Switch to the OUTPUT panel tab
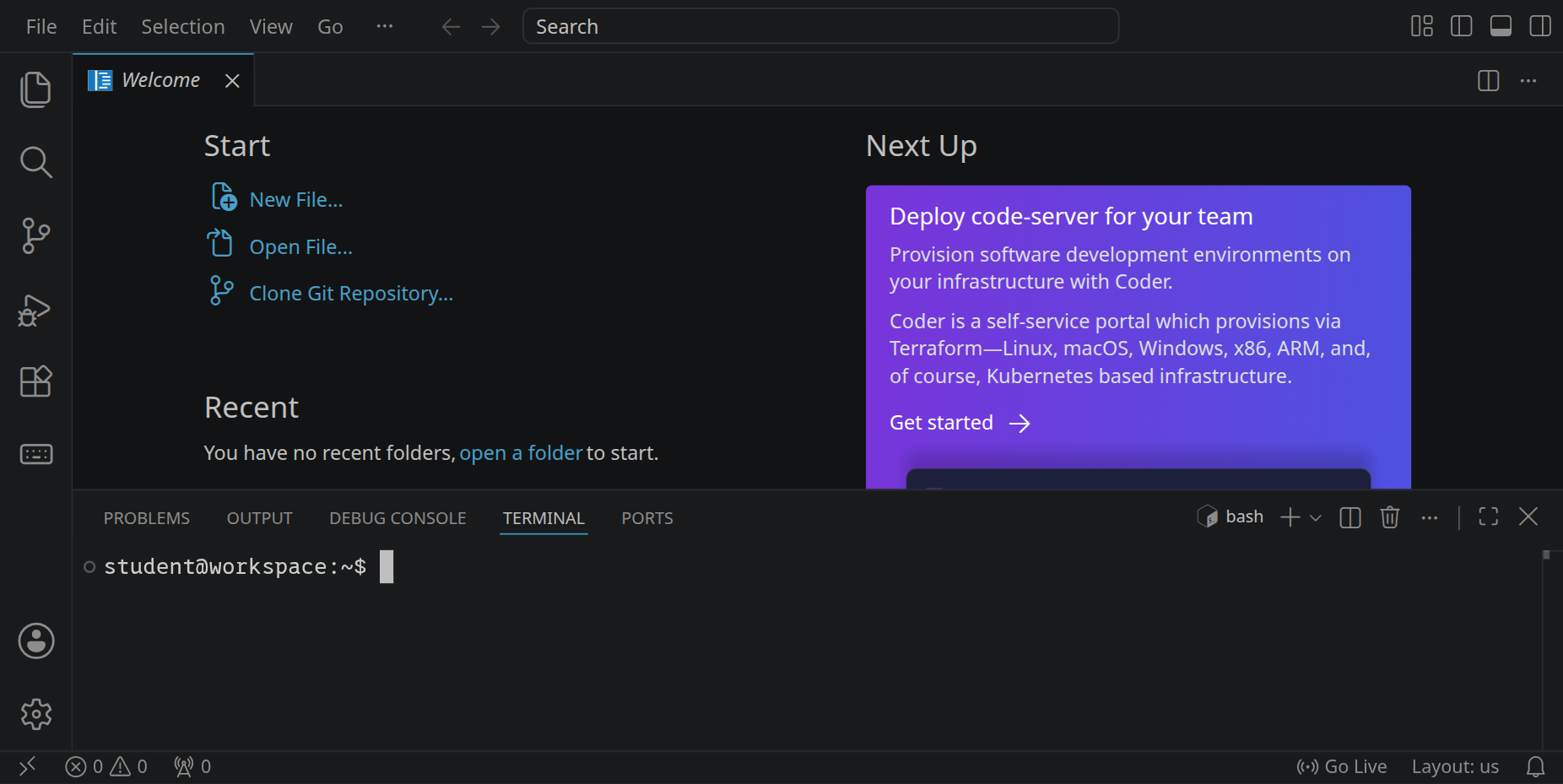The image size is (1563, 784). 260,518
